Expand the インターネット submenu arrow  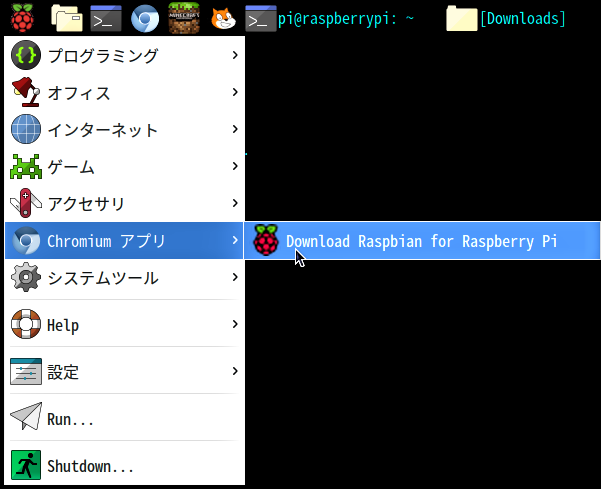[x=235, y=129]
